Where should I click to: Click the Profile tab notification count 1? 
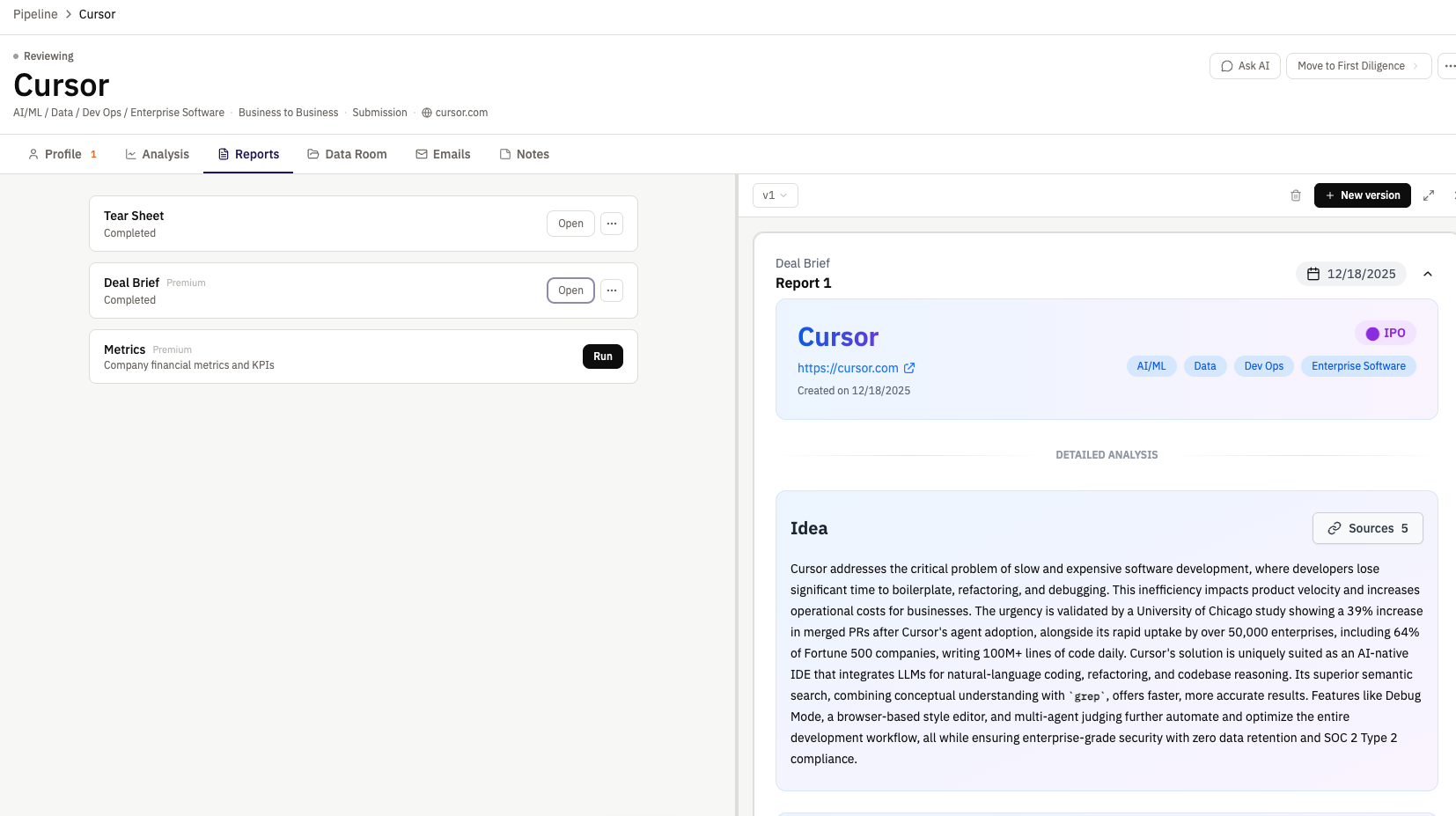pyautogui.click(x=93, y=154)
